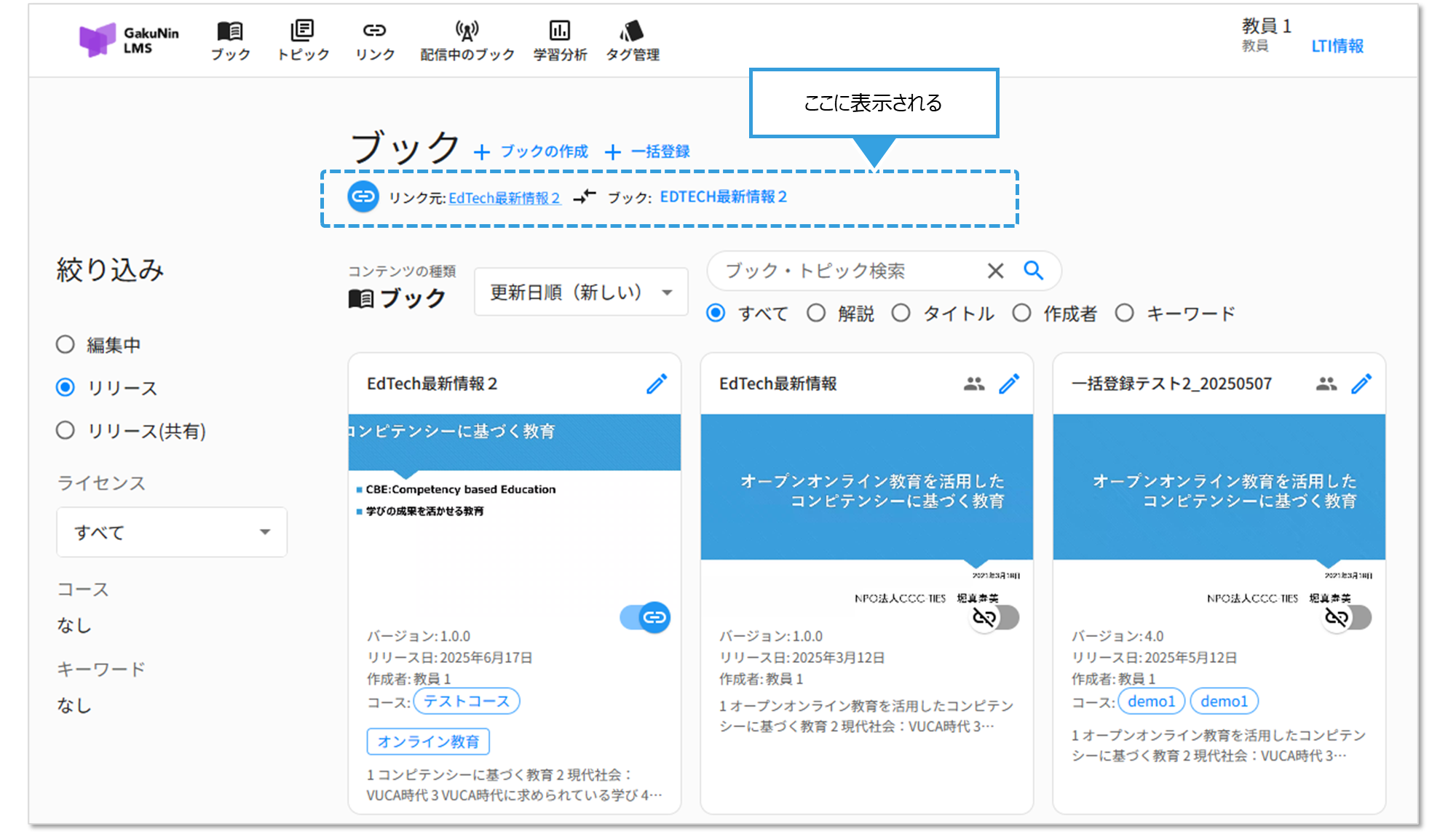Open 学習分析 from top navigation
Image resolution: width=1456 pixels, height=834 pixels.
(x=560, y=40)
